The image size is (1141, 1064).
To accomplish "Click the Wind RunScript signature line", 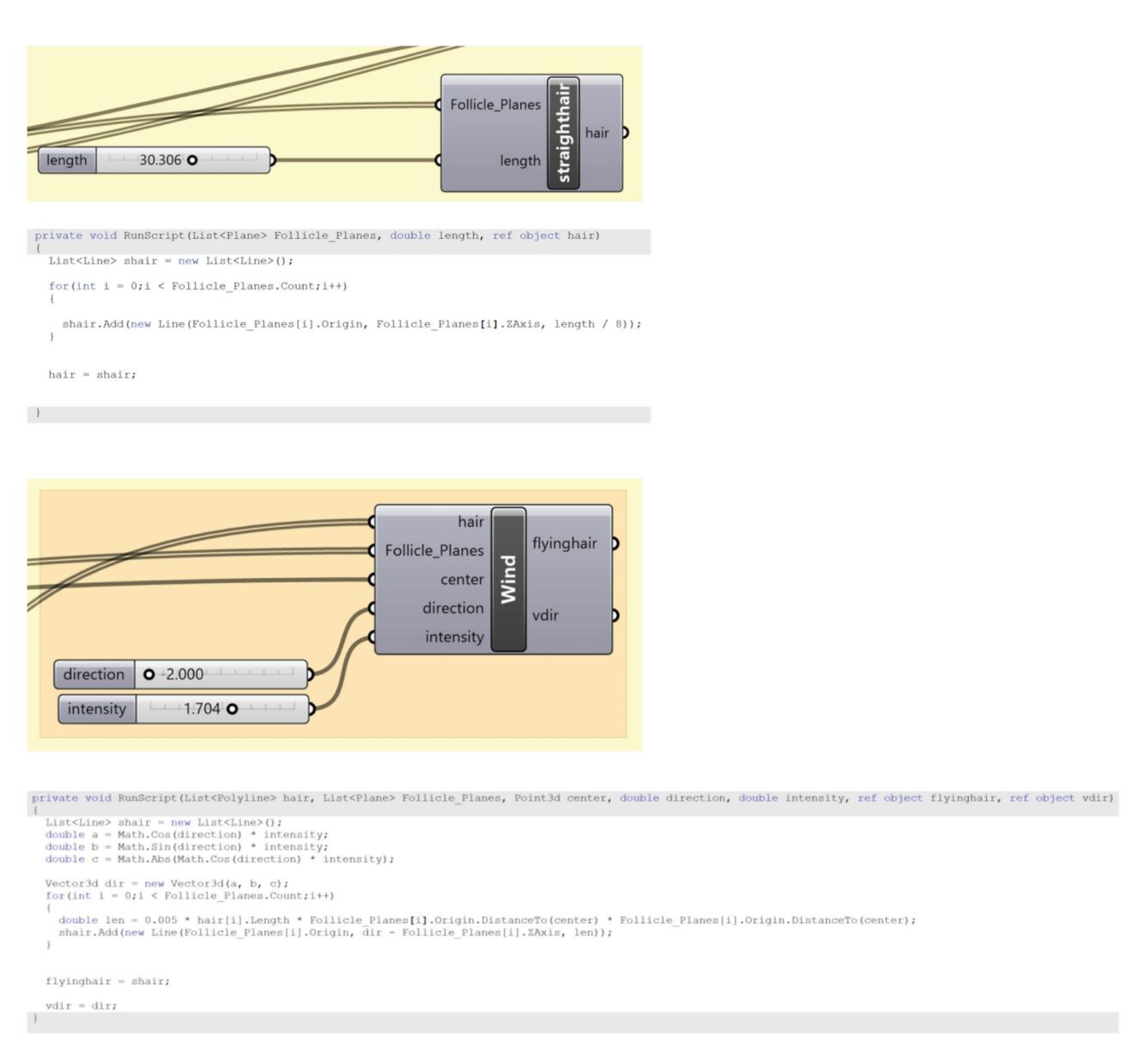I will tap(572, 798).
